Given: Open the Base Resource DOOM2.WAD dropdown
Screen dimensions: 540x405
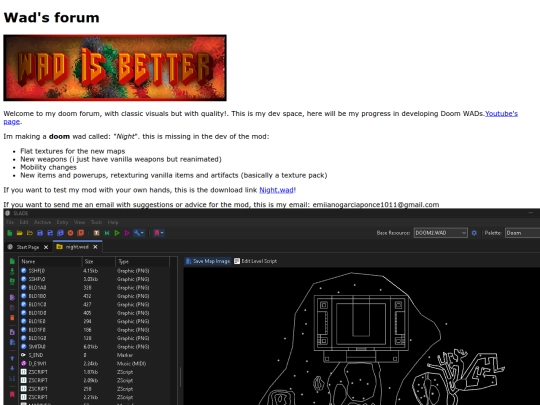Looking at the screenshot, I should [x=440, y=233].
